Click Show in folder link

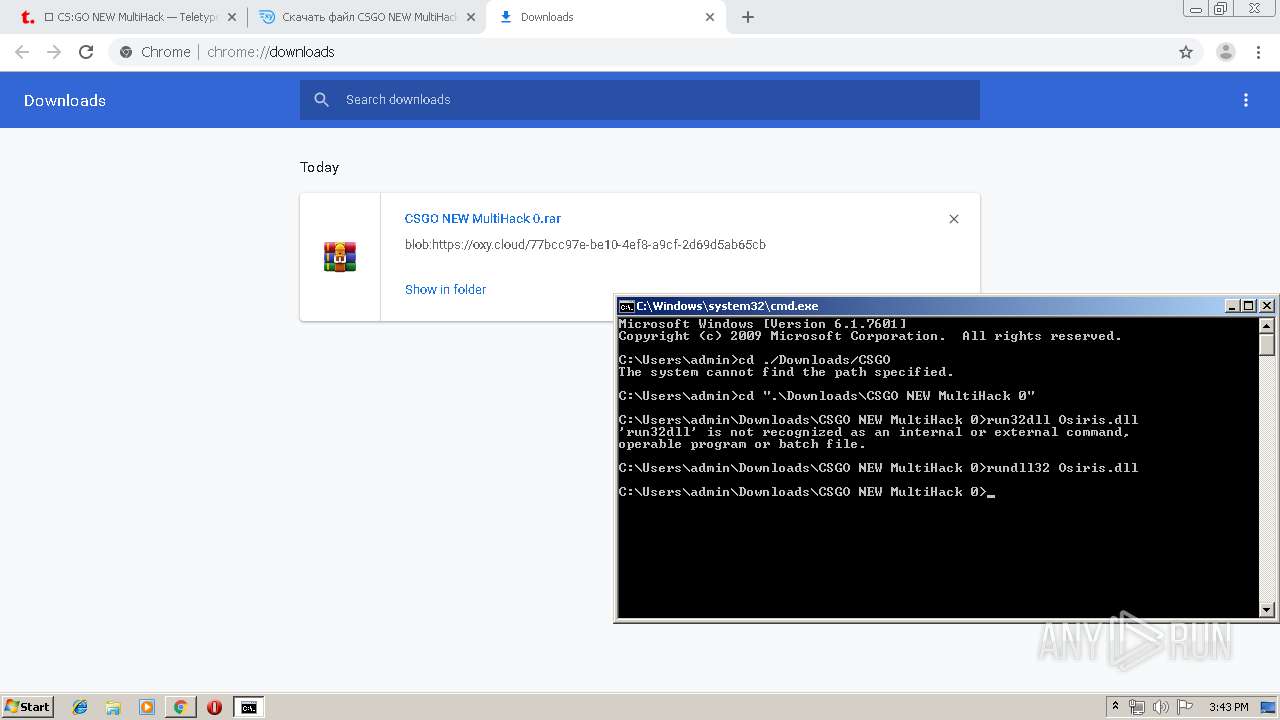(445, 290)
